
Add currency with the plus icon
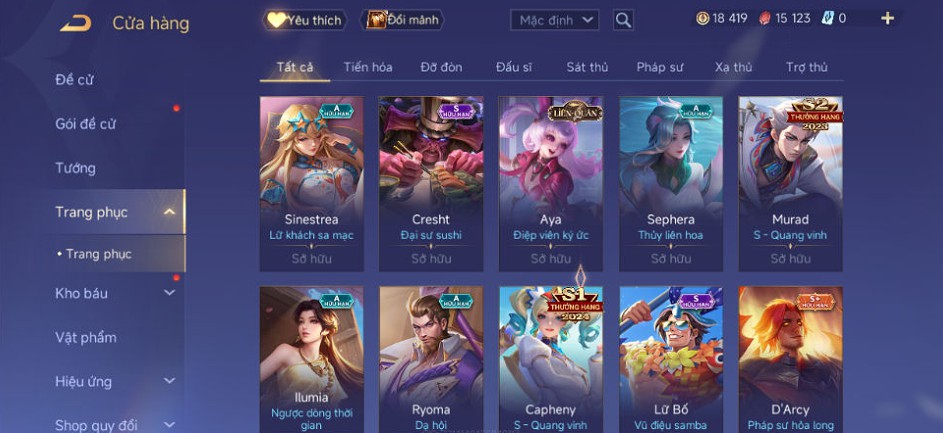click(x=888, y=19)
